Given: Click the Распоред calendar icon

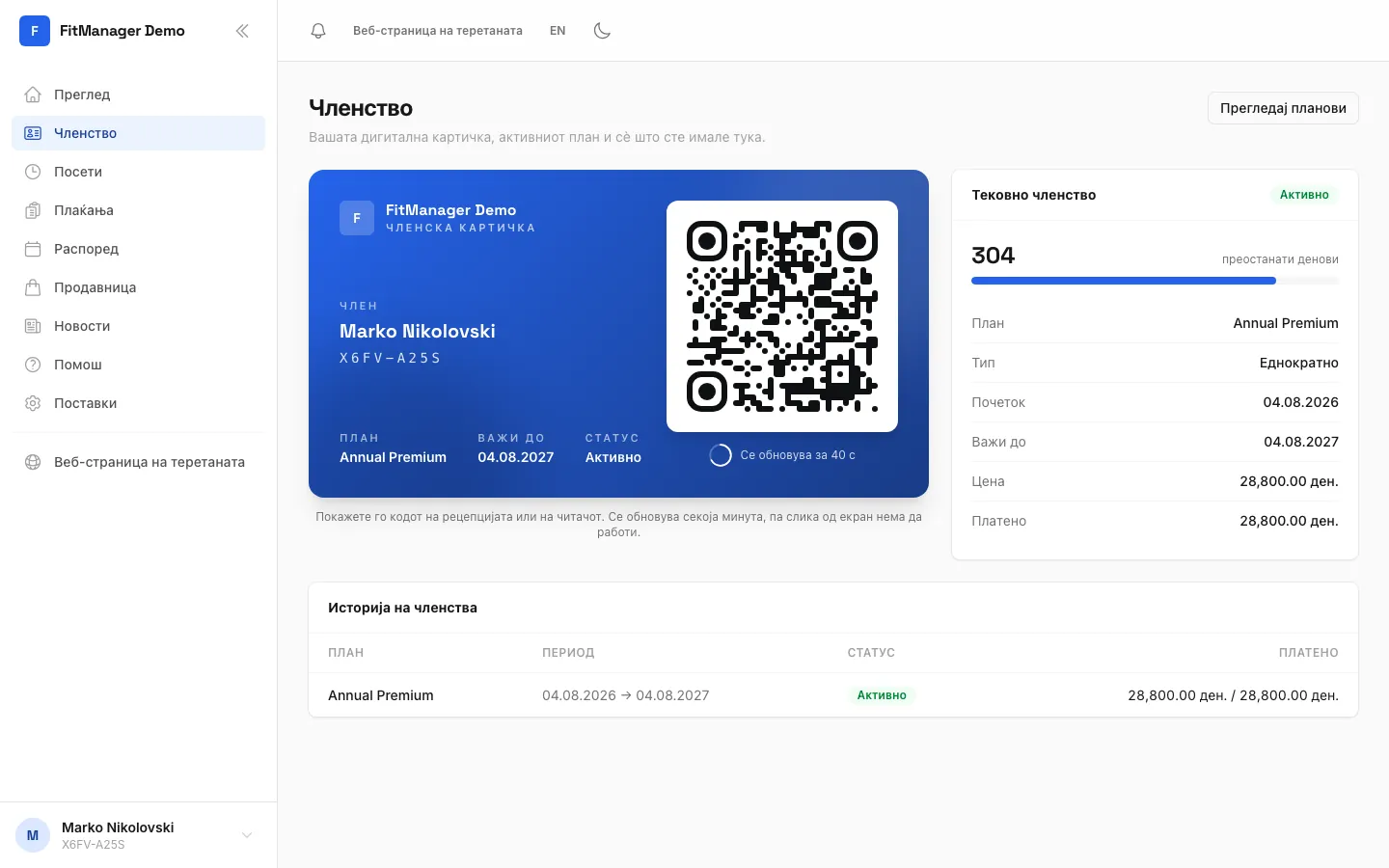Looking at the screenshot, I should 33,249.
